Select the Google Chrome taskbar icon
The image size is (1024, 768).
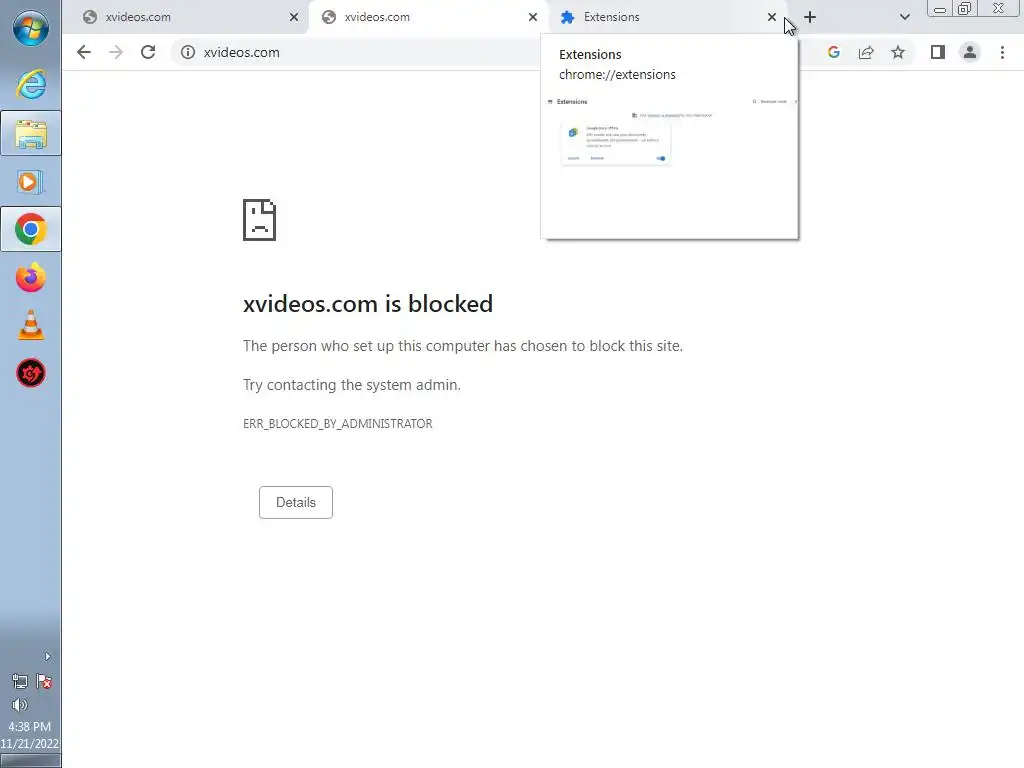[x=31, y=229]
